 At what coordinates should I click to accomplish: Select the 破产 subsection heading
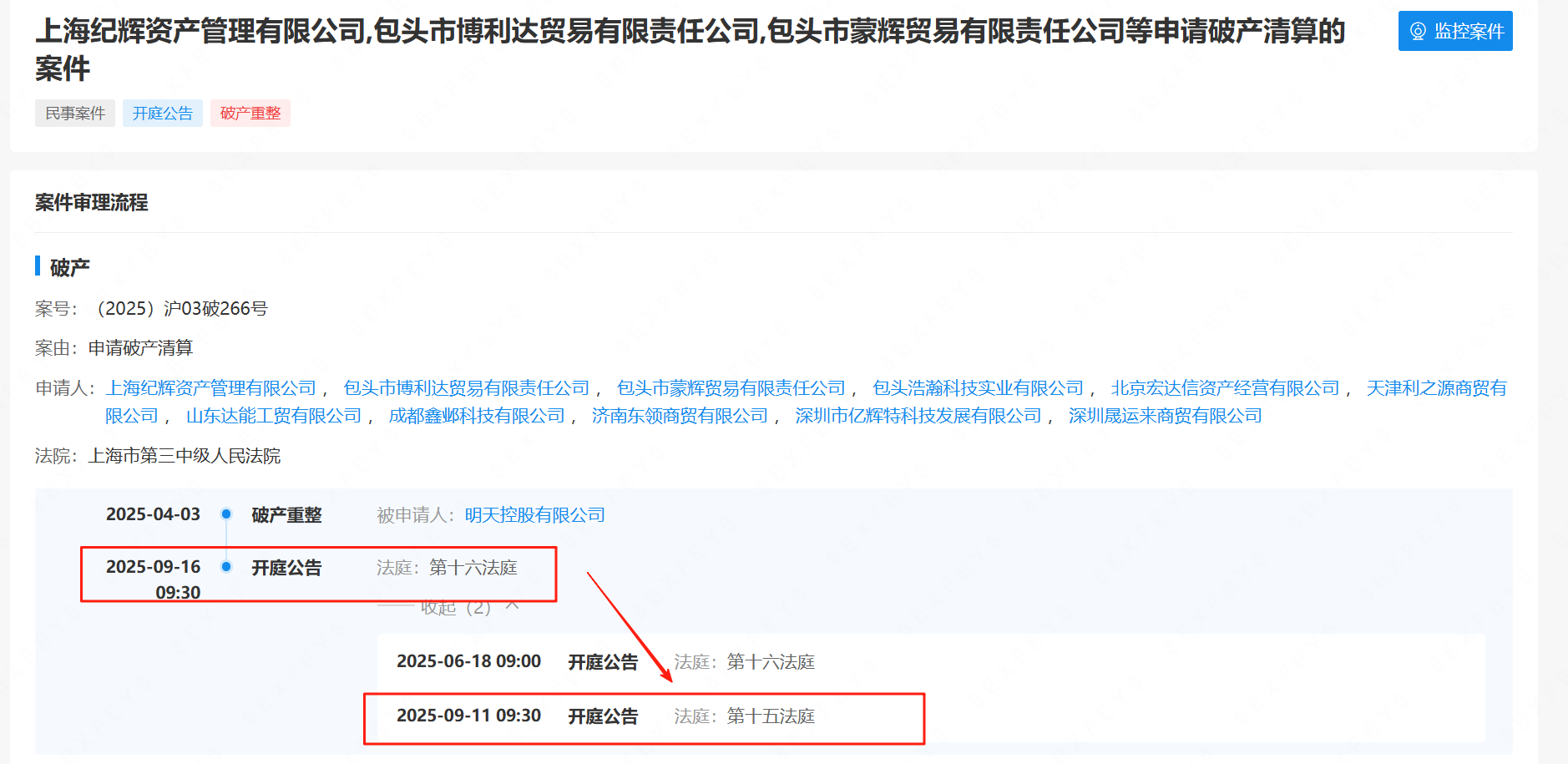click(x=70, y=268)
